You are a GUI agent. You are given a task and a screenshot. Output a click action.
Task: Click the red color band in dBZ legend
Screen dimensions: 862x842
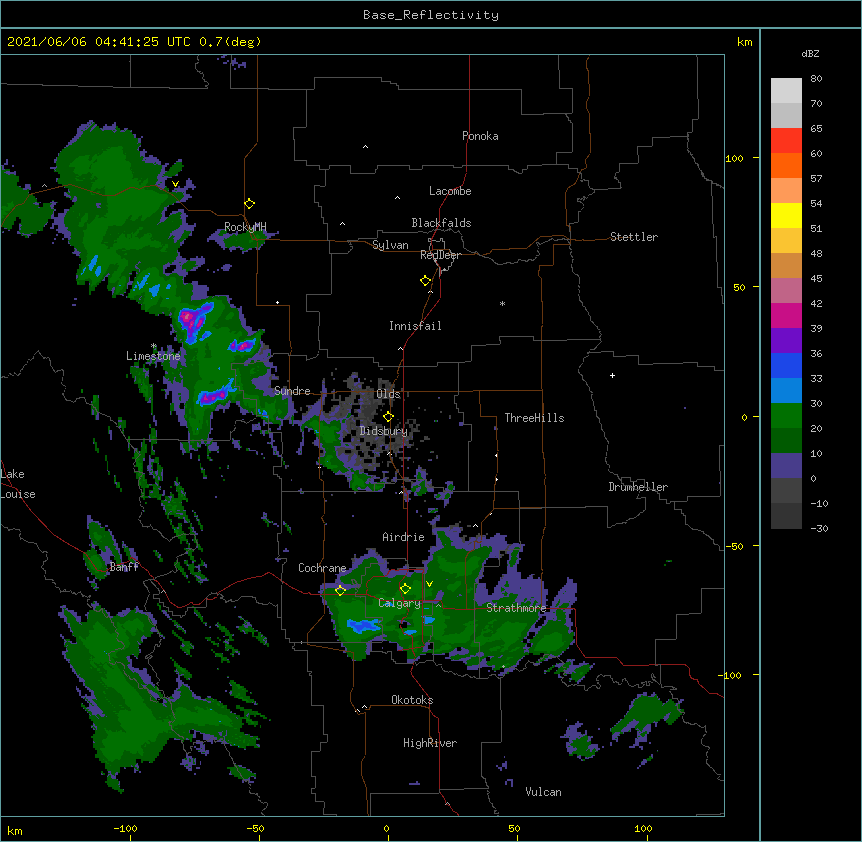[x=786, y=140]
